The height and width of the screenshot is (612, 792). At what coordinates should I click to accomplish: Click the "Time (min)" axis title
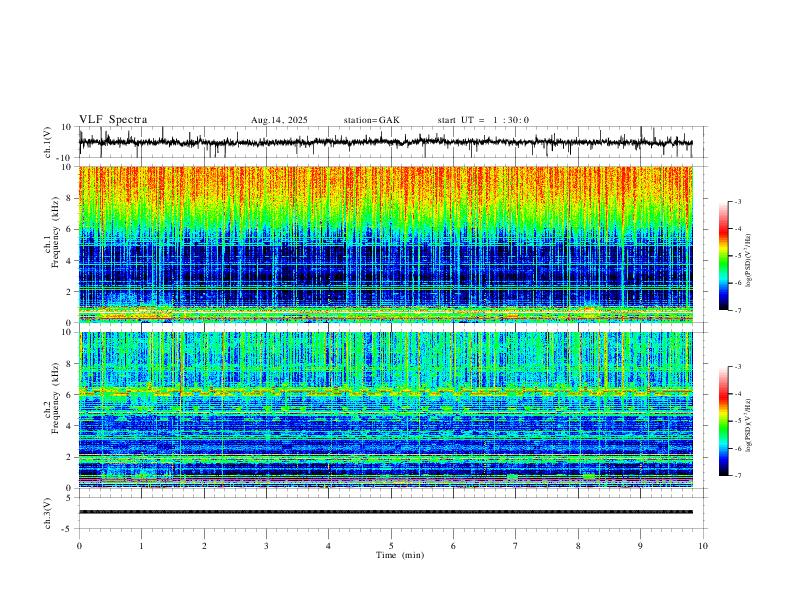tap(400, 555)
